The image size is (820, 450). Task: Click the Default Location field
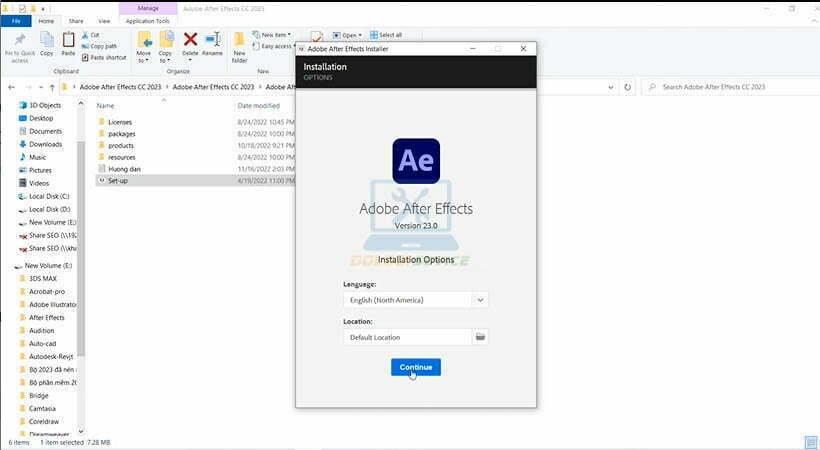click(x=407, y=337)
